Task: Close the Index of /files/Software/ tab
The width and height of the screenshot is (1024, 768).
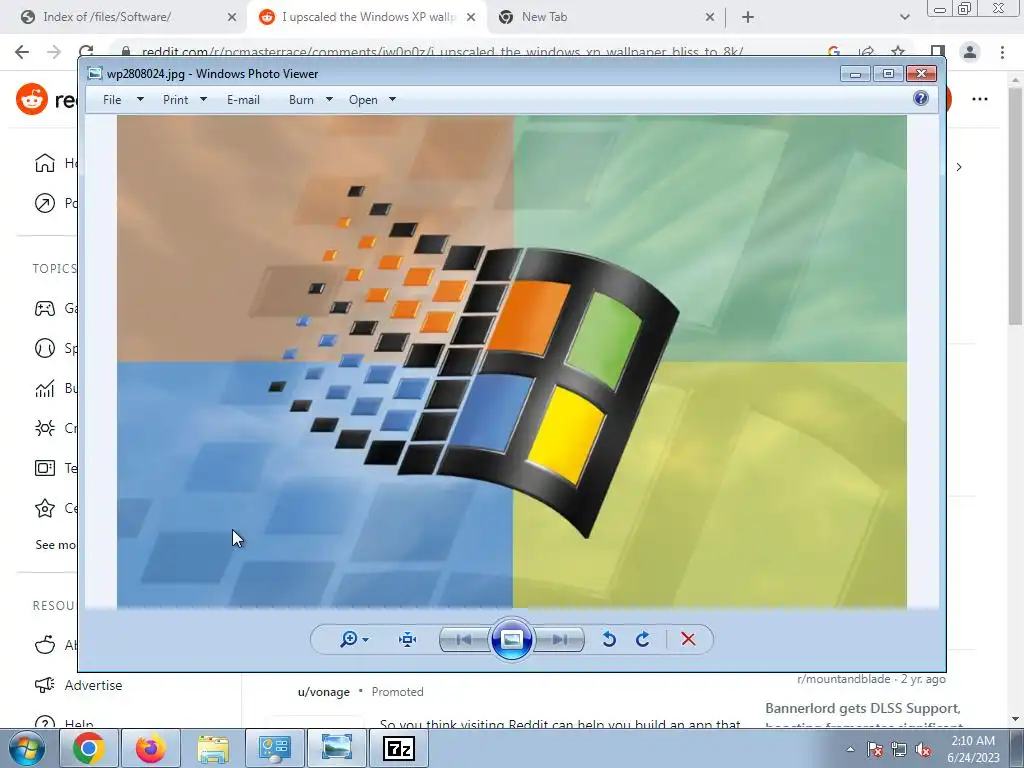Action: click(x=232, y=18)
